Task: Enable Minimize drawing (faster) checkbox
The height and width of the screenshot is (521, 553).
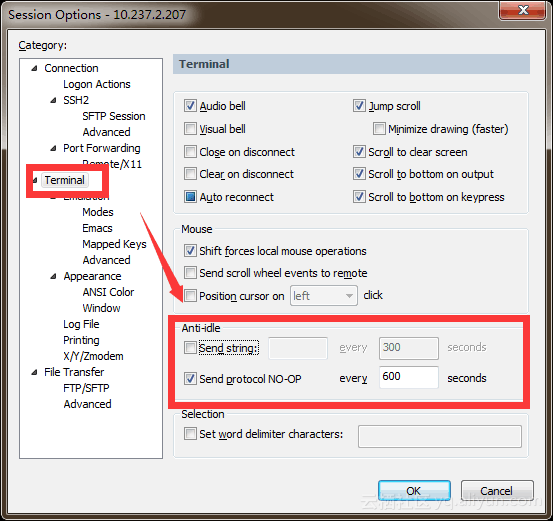Action: (379, 129)
